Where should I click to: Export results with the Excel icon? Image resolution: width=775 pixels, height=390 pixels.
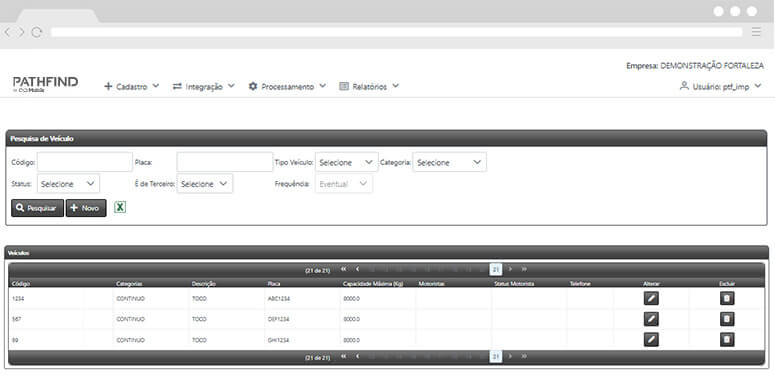click(120, 208)
